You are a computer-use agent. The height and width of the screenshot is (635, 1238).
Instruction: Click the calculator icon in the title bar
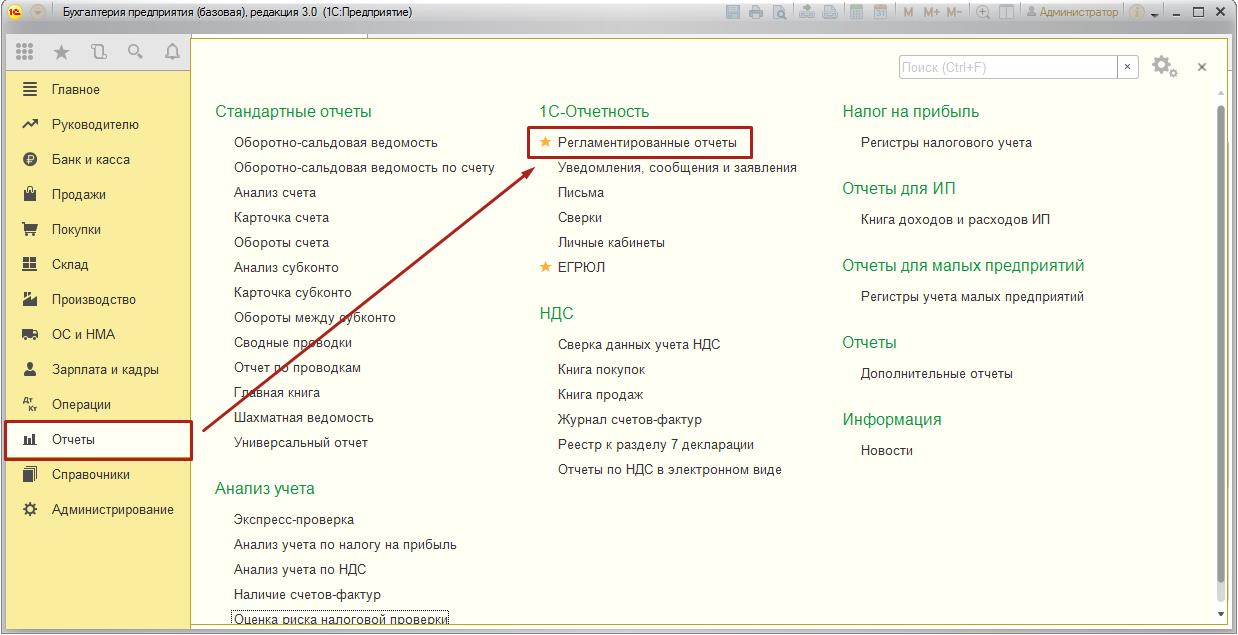coord(858,12)
